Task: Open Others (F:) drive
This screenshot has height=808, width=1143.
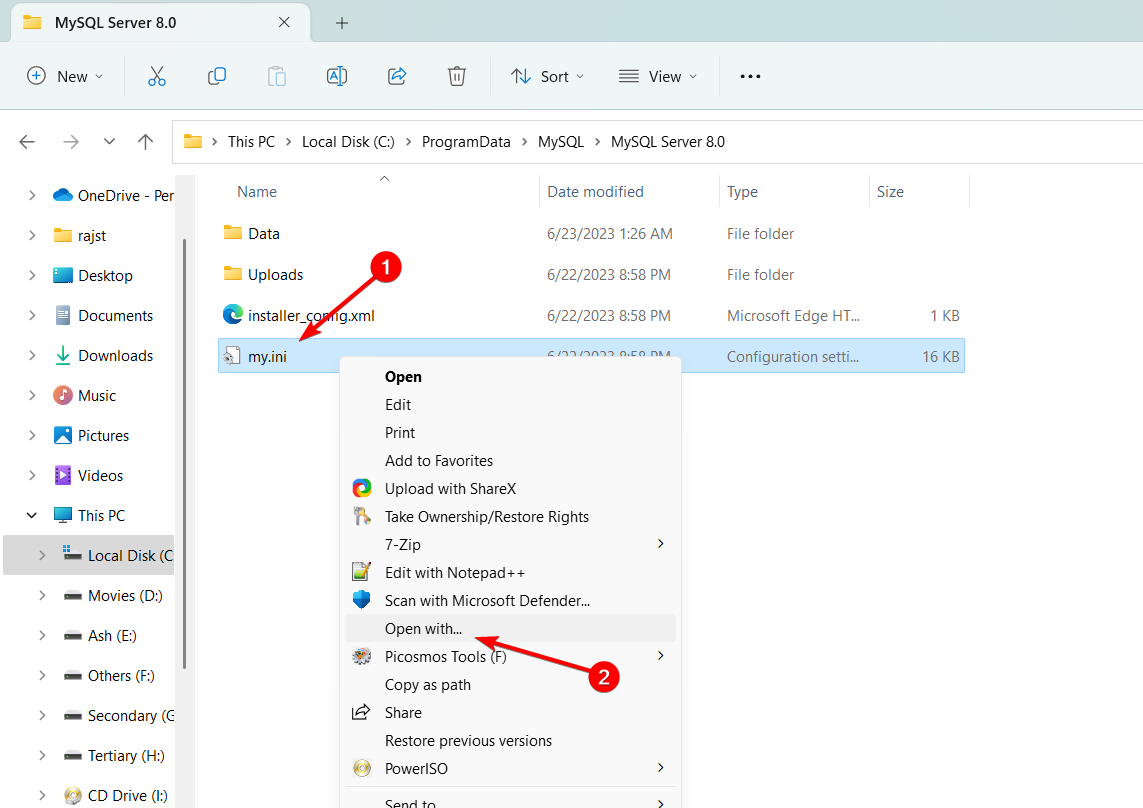Action: pyautogui.click(x=121, y=676)
